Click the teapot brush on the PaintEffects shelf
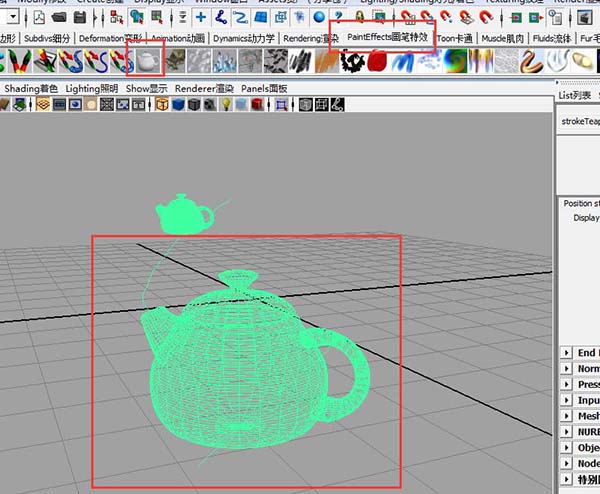Image resolution: width=600 pixels, height=494 pixels. [147, 61]
